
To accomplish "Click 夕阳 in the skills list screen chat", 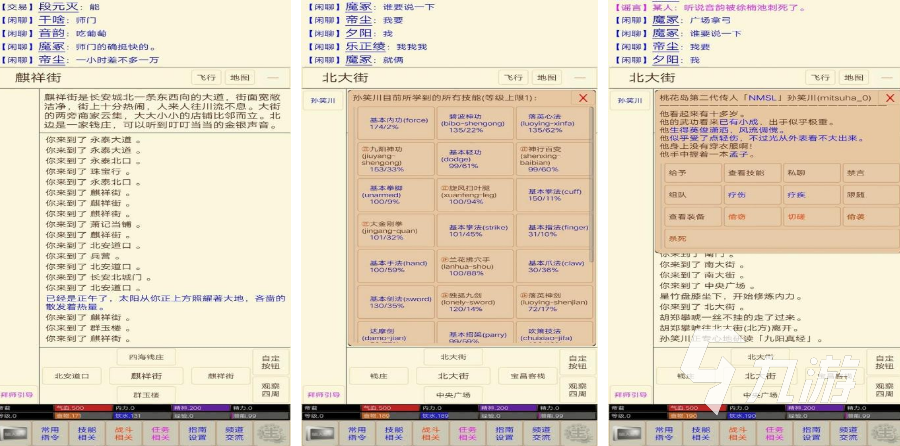I will click(x=358, y=33).
